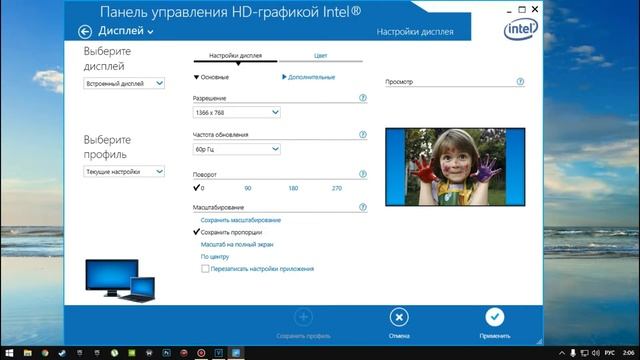The image size is (640, 360).
Task: Select По центру scaling option
Action: pos(215,257)
